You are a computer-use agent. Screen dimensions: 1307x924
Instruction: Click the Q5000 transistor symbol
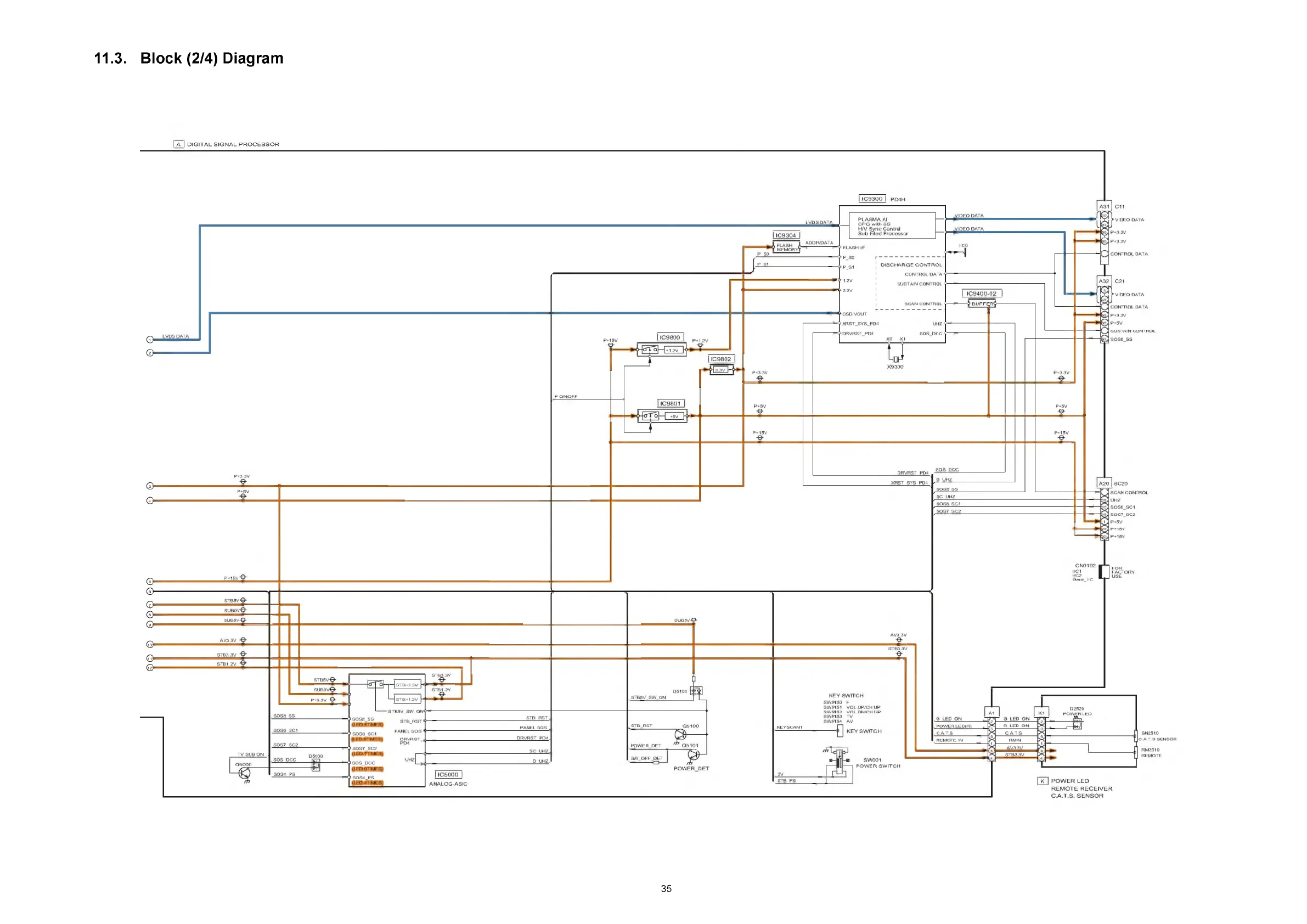pos(244,773)
